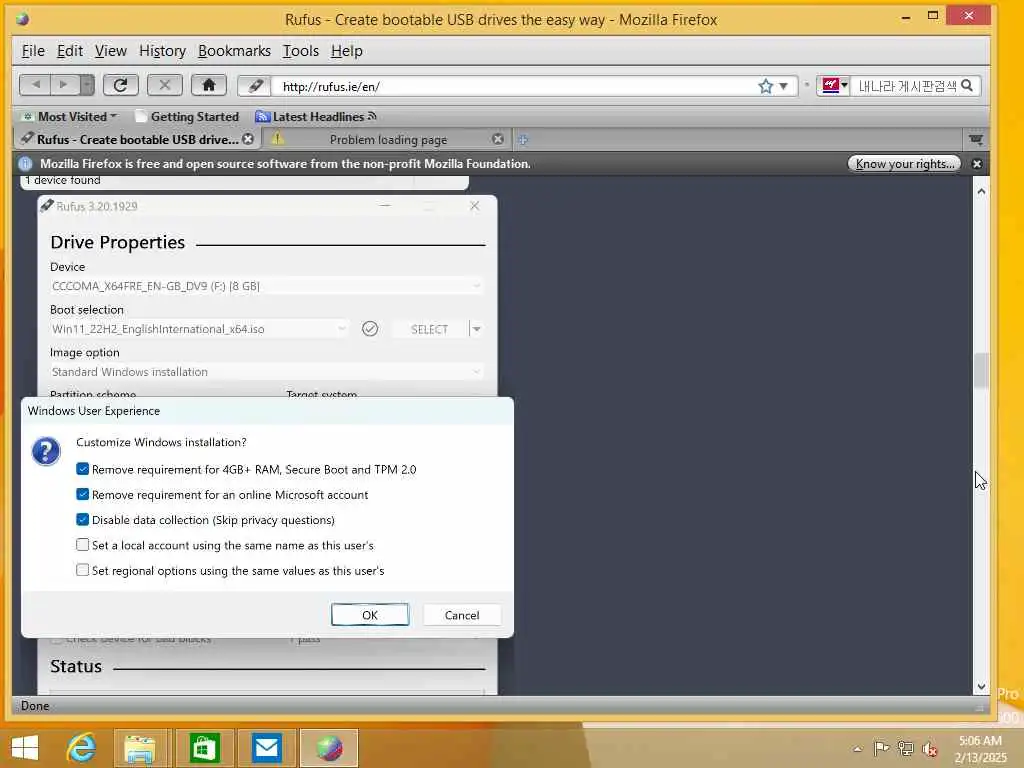
Task: Open the Getting Started bookmark
Action: click(x=187, y=116)
